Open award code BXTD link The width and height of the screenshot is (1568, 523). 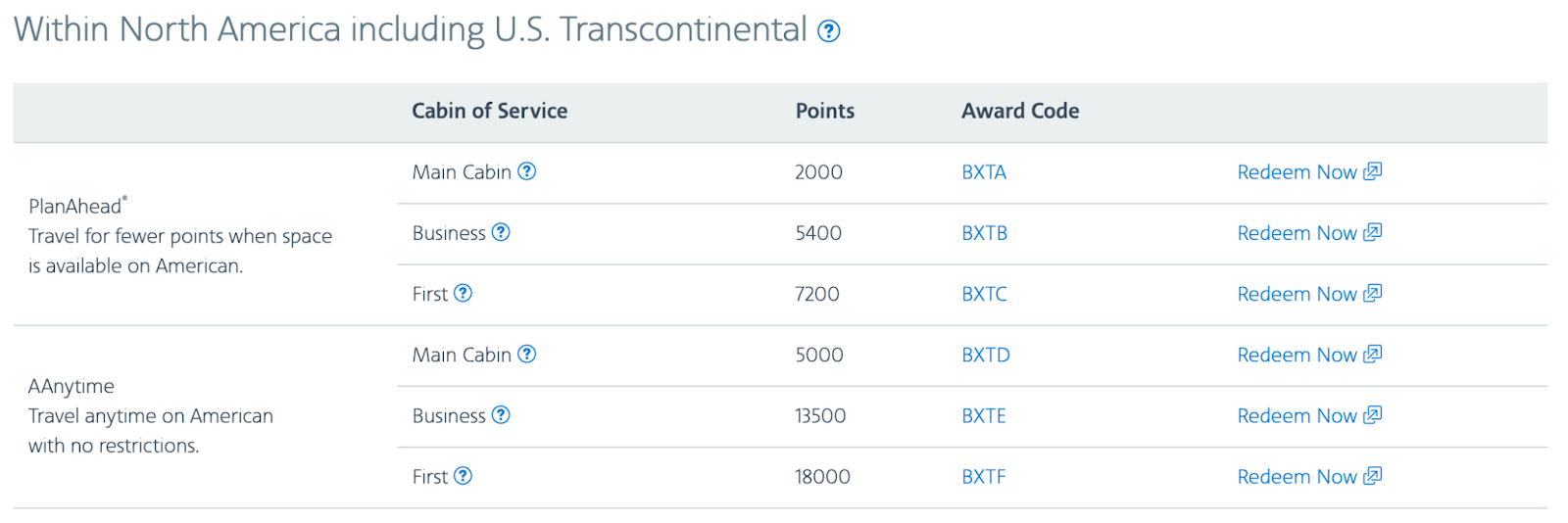[985, 356]
